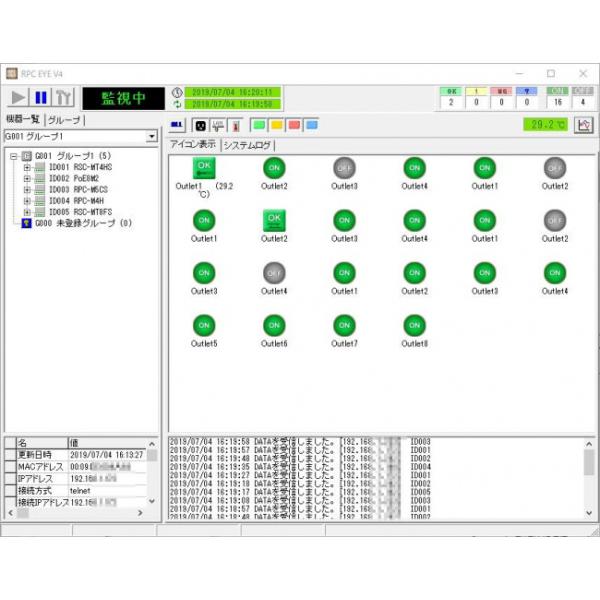Click the green 29.2 ℃ temperature display
Image resolution: width=600 pixels, height=600 pixels.
click(x=546, y=124)
